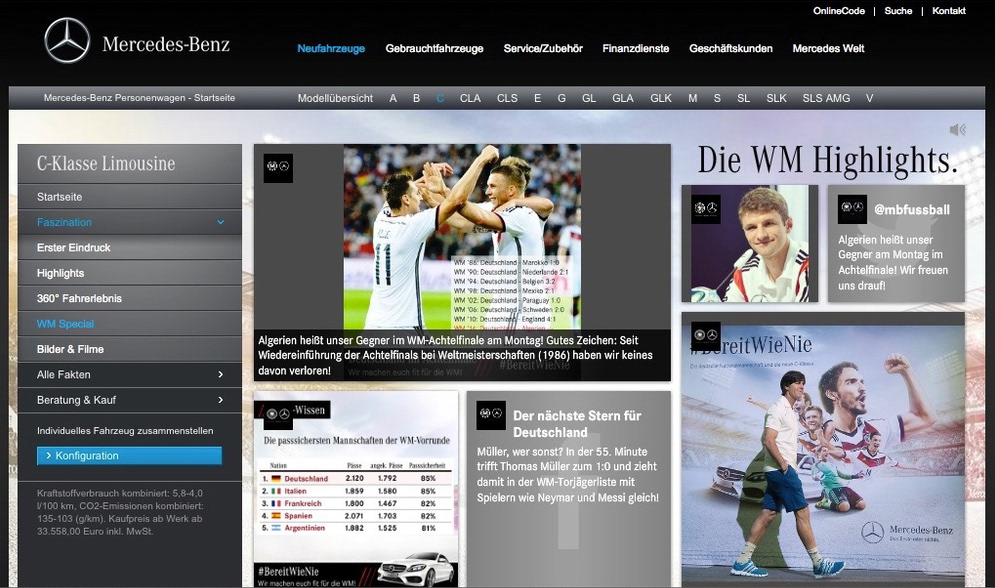The height and width of the screenshot is (588, 995).
Task: Select model class SLK
Action: (777, 98)
